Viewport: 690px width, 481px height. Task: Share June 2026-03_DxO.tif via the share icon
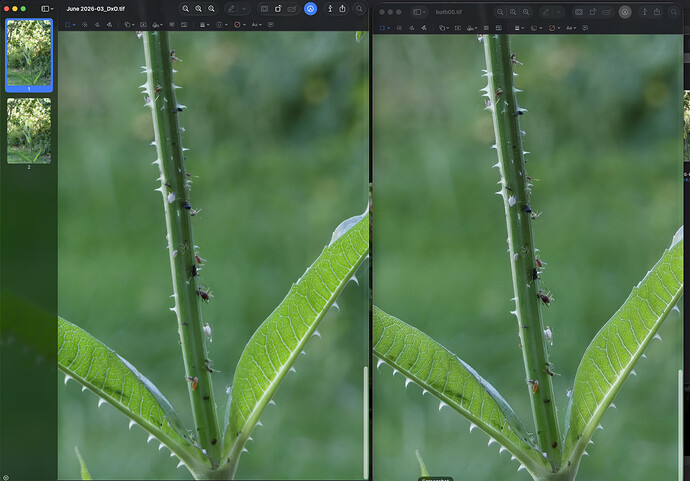pos(342,9)
